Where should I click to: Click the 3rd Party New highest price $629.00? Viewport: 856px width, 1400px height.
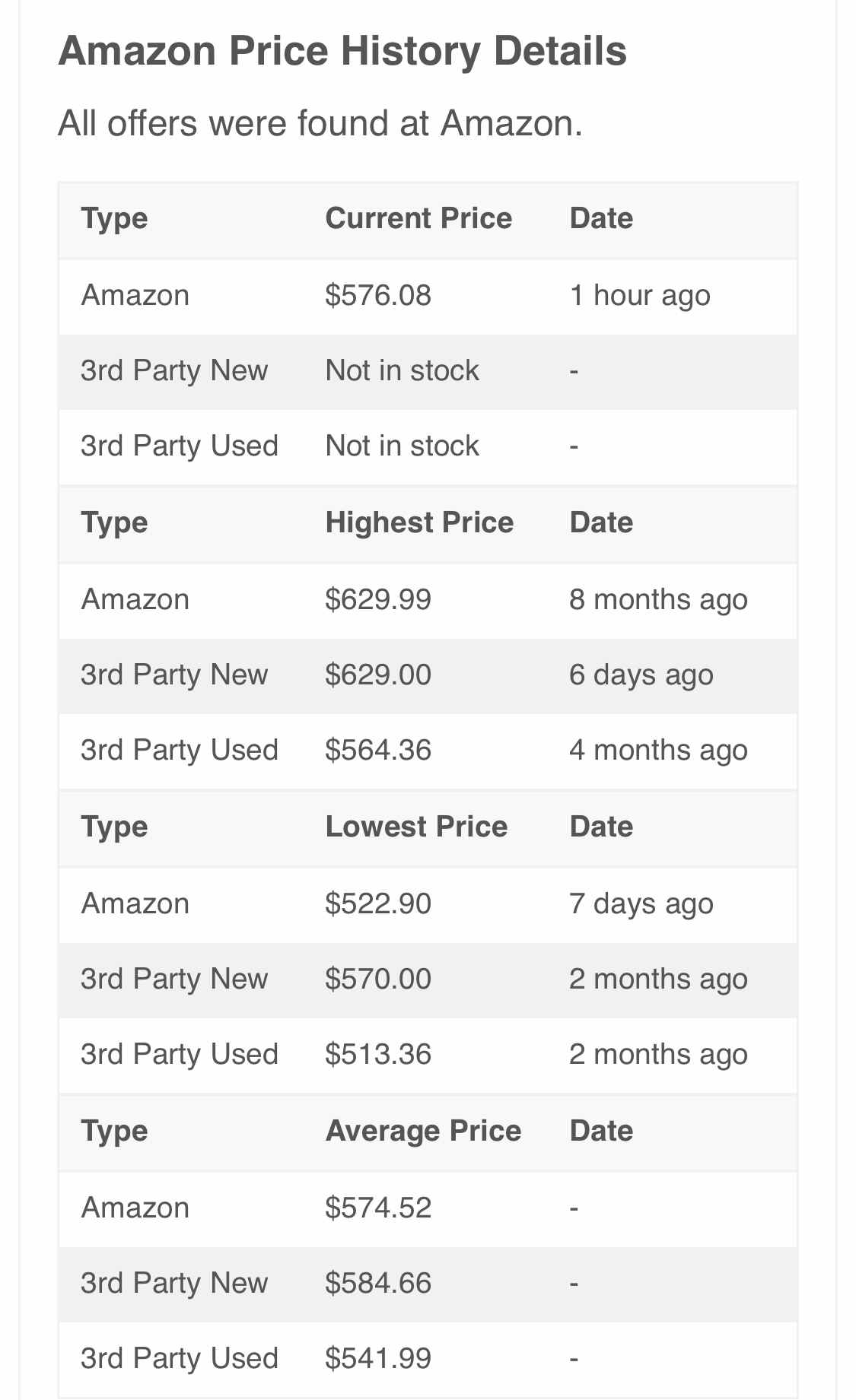tap(378, 675)
